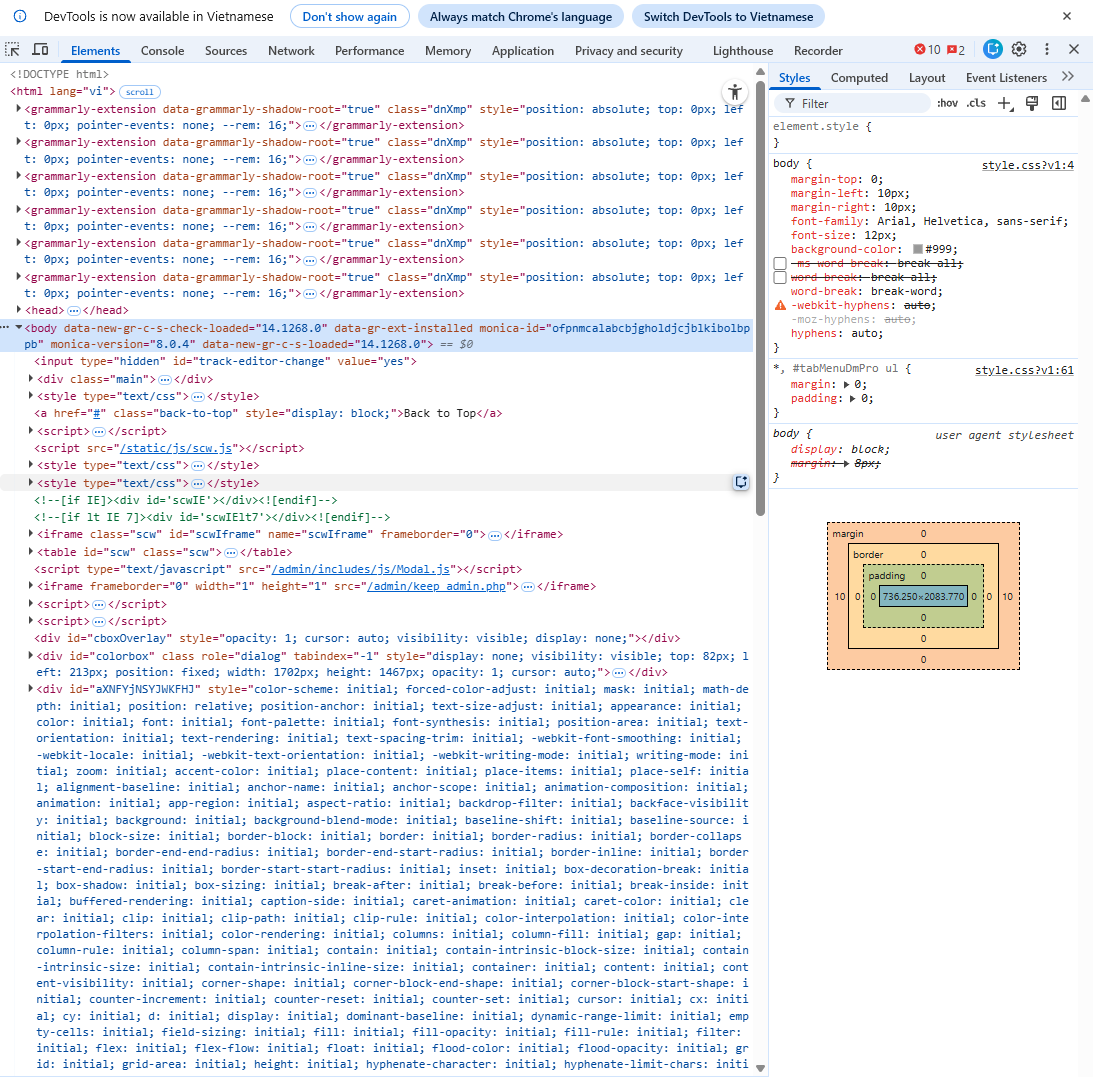The height and width of the screenshot is (1077, 1093).
Task: Toggle the rendering emulations paintbrush icon
Action: coord(1033,103)
